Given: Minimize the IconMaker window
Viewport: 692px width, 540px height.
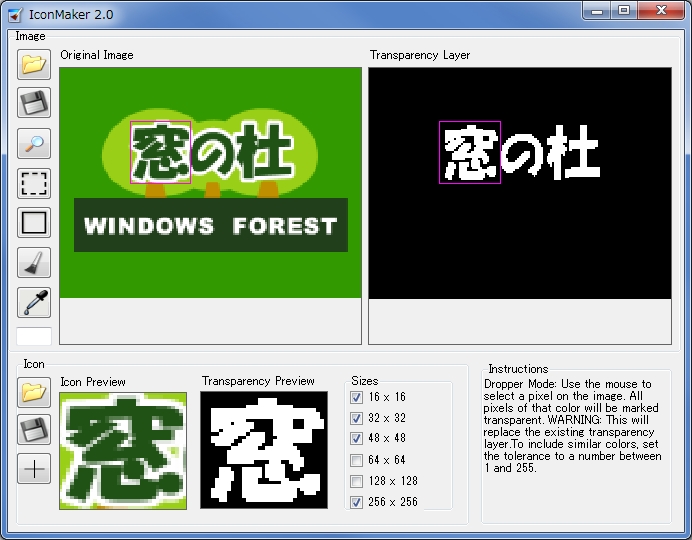Looking at the screenshot, I should click(x=597, y=11).
